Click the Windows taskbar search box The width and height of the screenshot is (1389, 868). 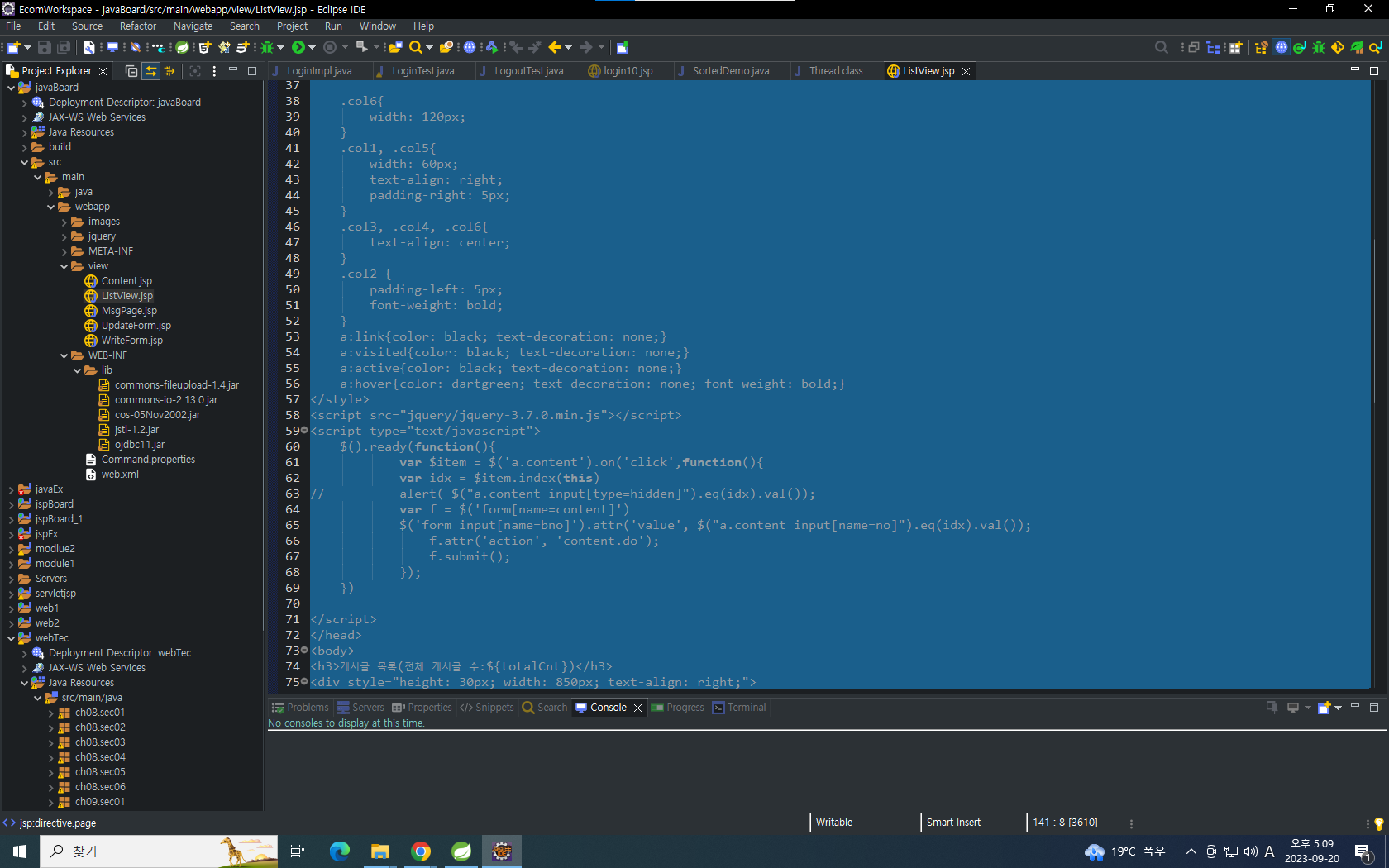click(x=159, y=851)
